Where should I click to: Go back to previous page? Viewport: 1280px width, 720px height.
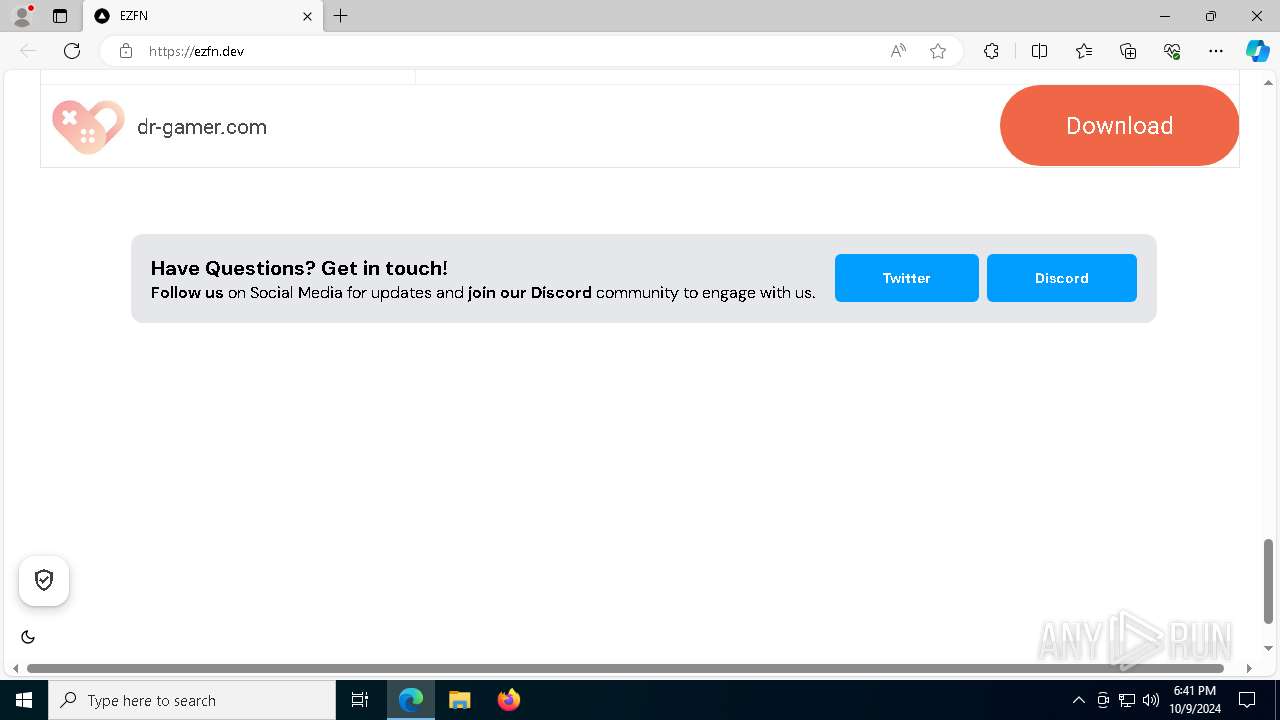pyautogui.click(x=28, y=51)
